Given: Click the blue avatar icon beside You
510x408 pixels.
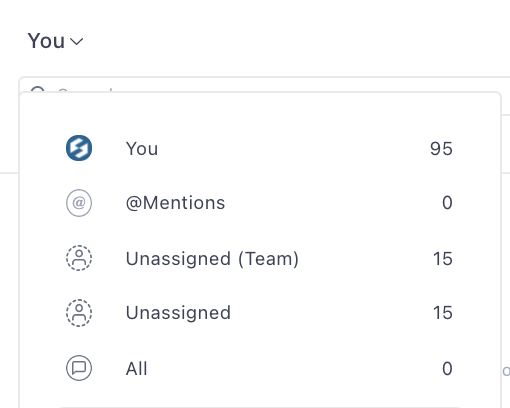Looking at the screenshot, I should coord(79,148).
